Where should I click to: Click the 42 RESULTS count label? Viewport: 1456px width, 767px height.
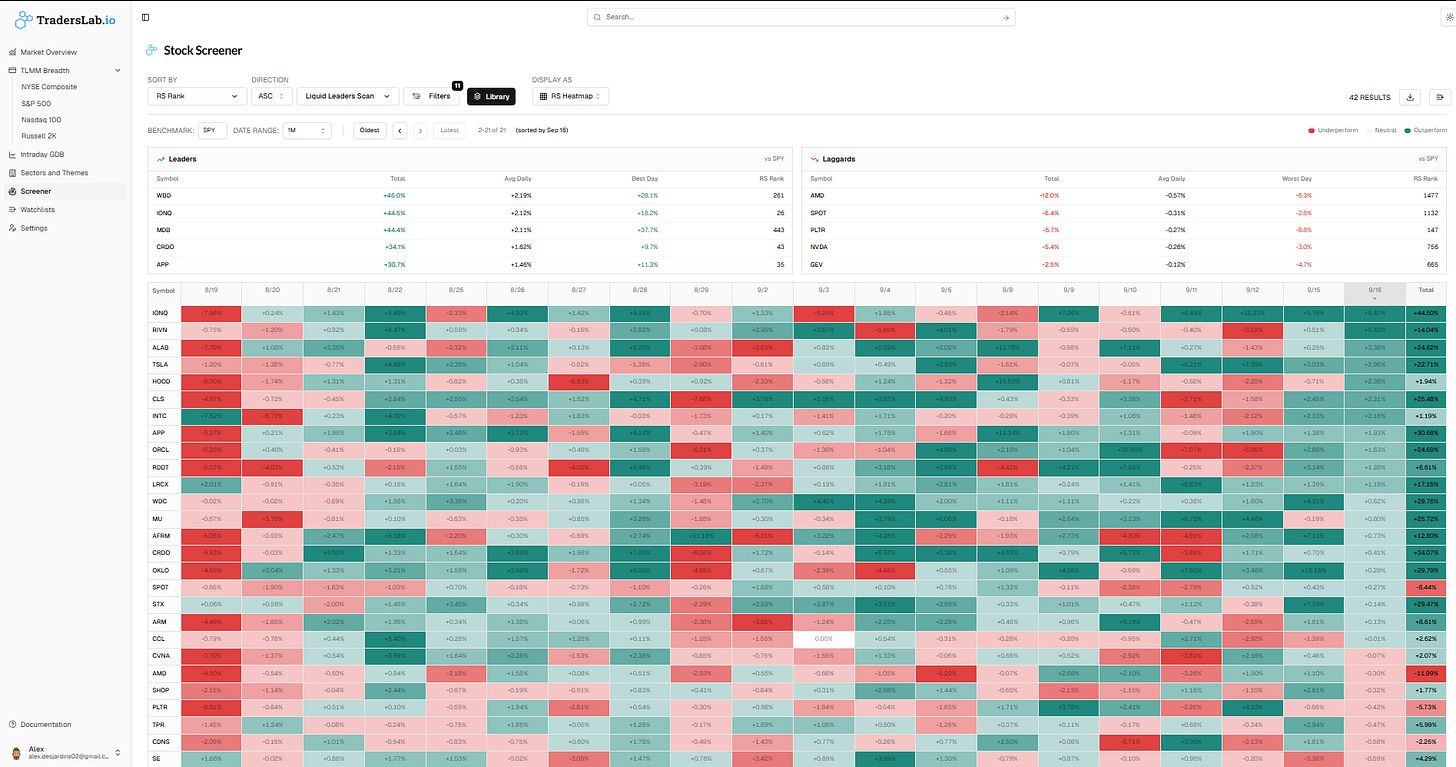point(1370,97)
